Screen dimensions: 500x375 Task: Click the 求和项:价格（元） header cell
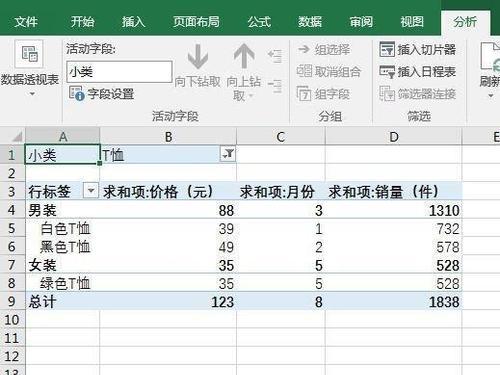point(168,192)
